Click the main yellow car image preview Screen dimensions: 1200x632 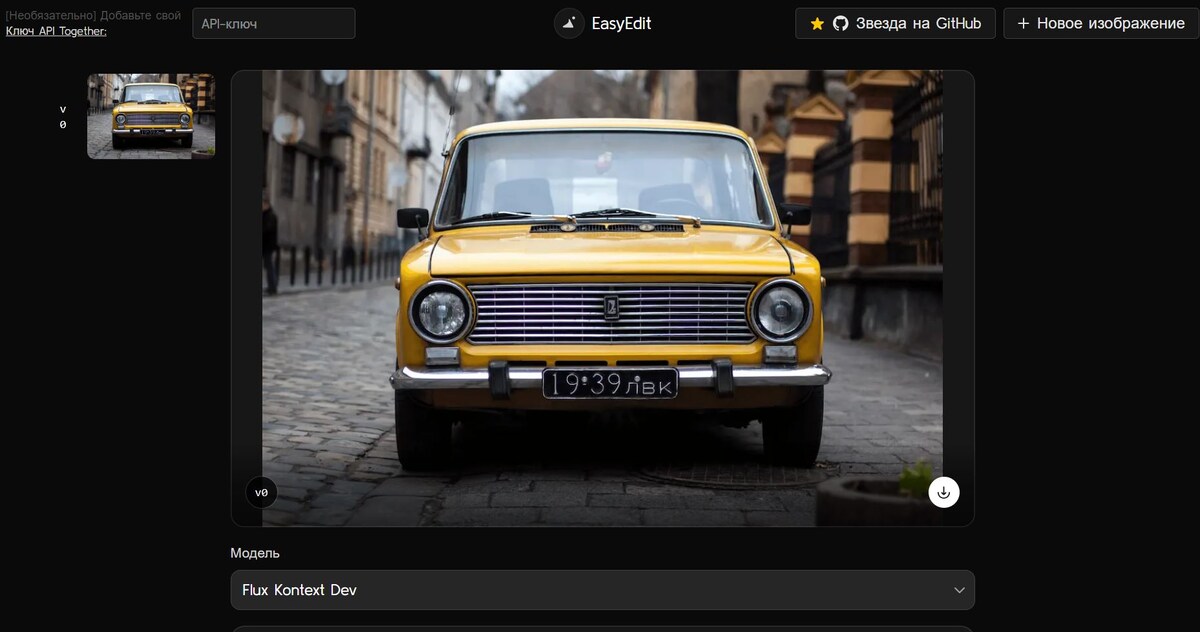click(602, 298)
